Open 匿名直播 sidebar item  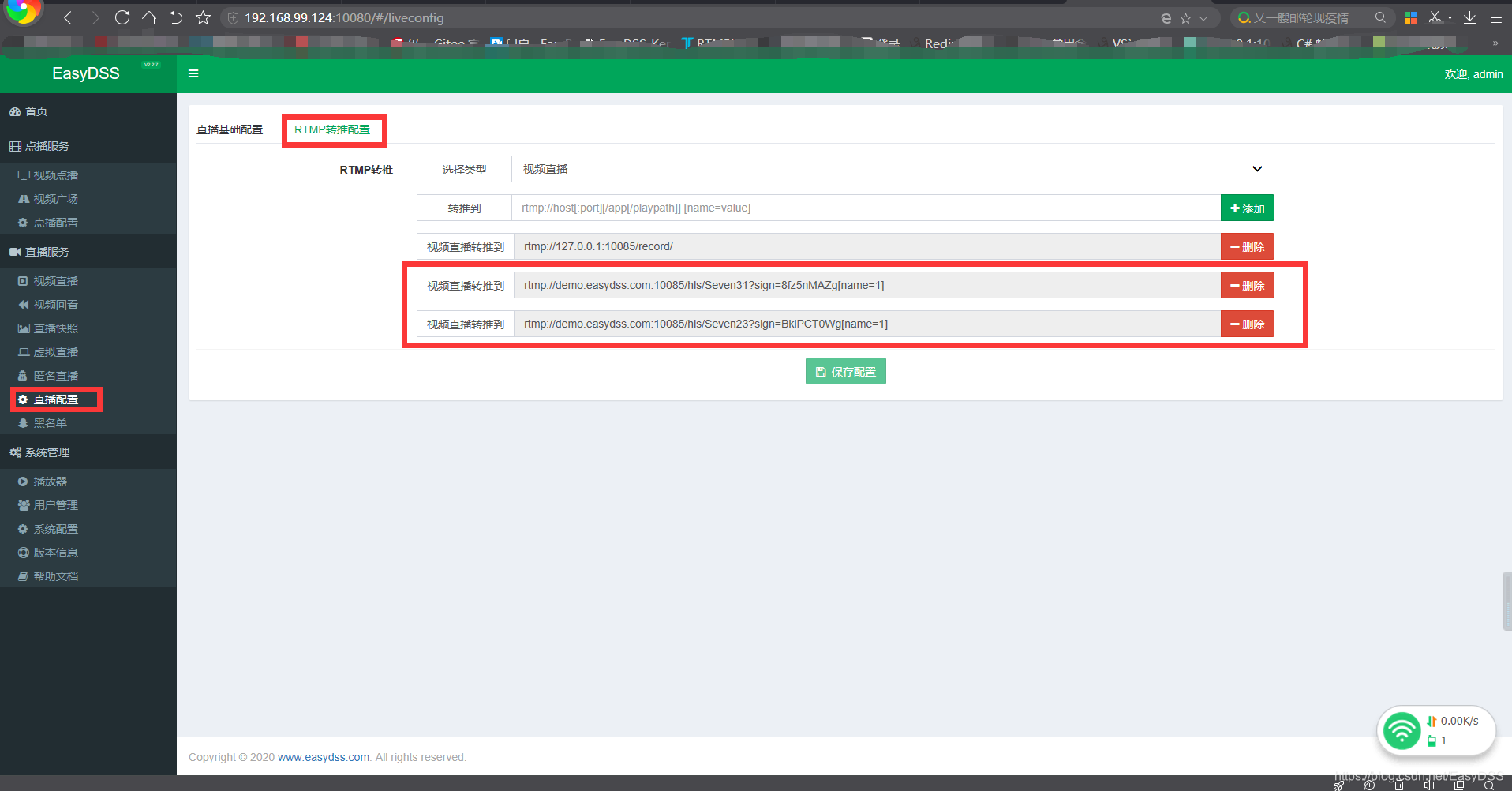click(48, 376)
